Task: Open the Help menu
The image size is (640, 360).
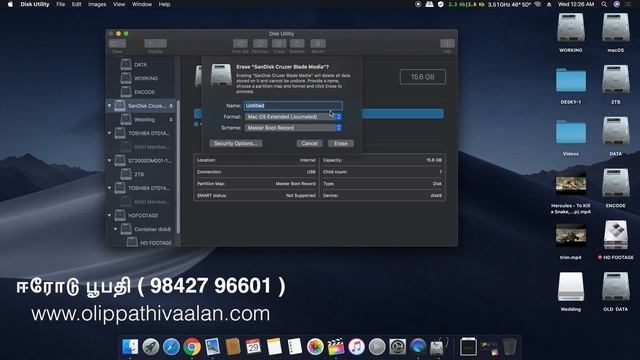Action: [164, 4]
